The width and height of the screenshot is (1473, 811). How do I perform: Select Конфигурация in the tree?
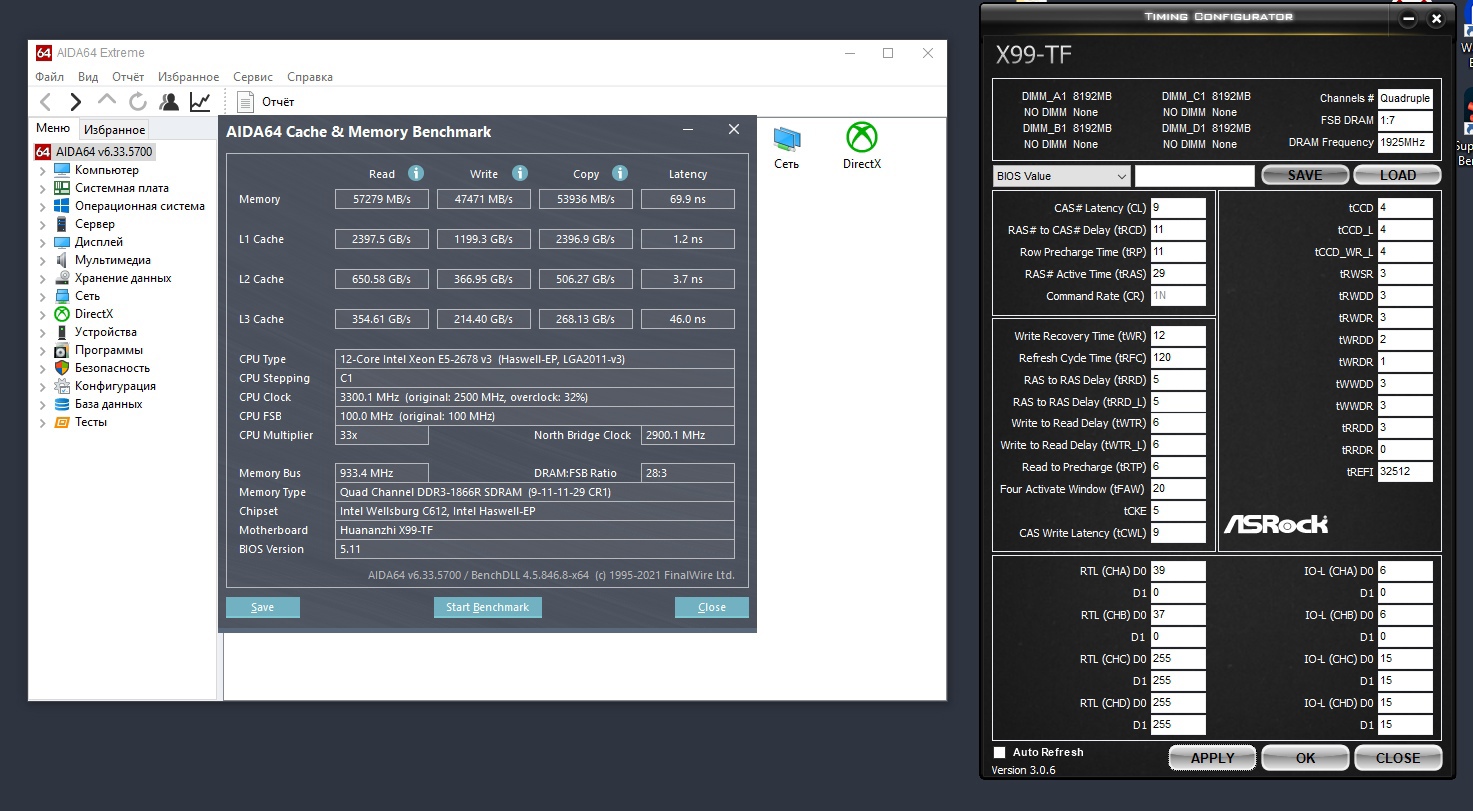(x=114, y=386)
